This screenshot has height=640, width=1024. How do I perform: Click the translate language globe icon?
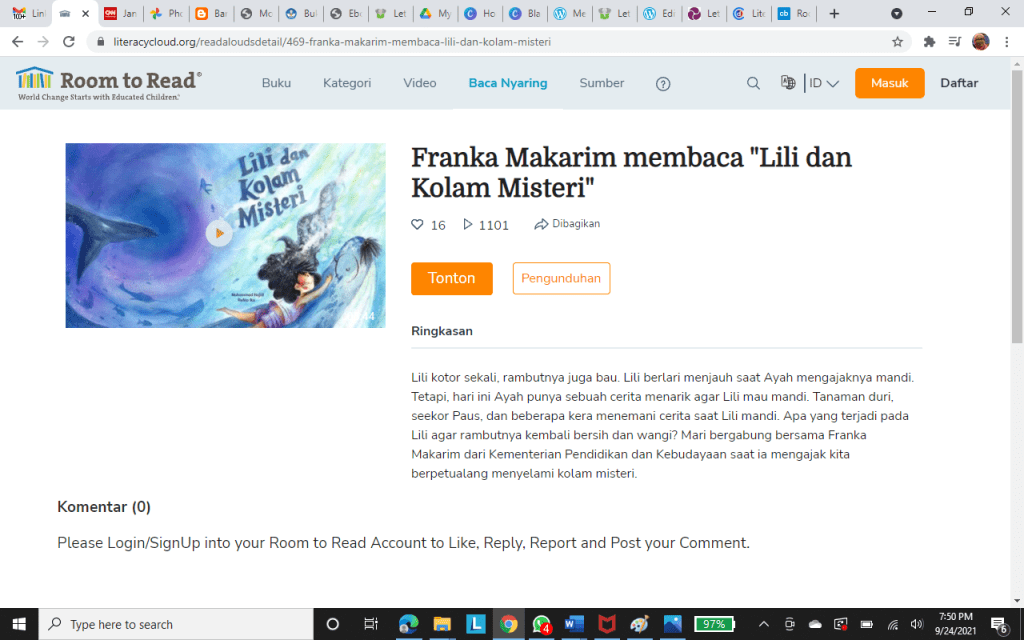click(788, 82)
